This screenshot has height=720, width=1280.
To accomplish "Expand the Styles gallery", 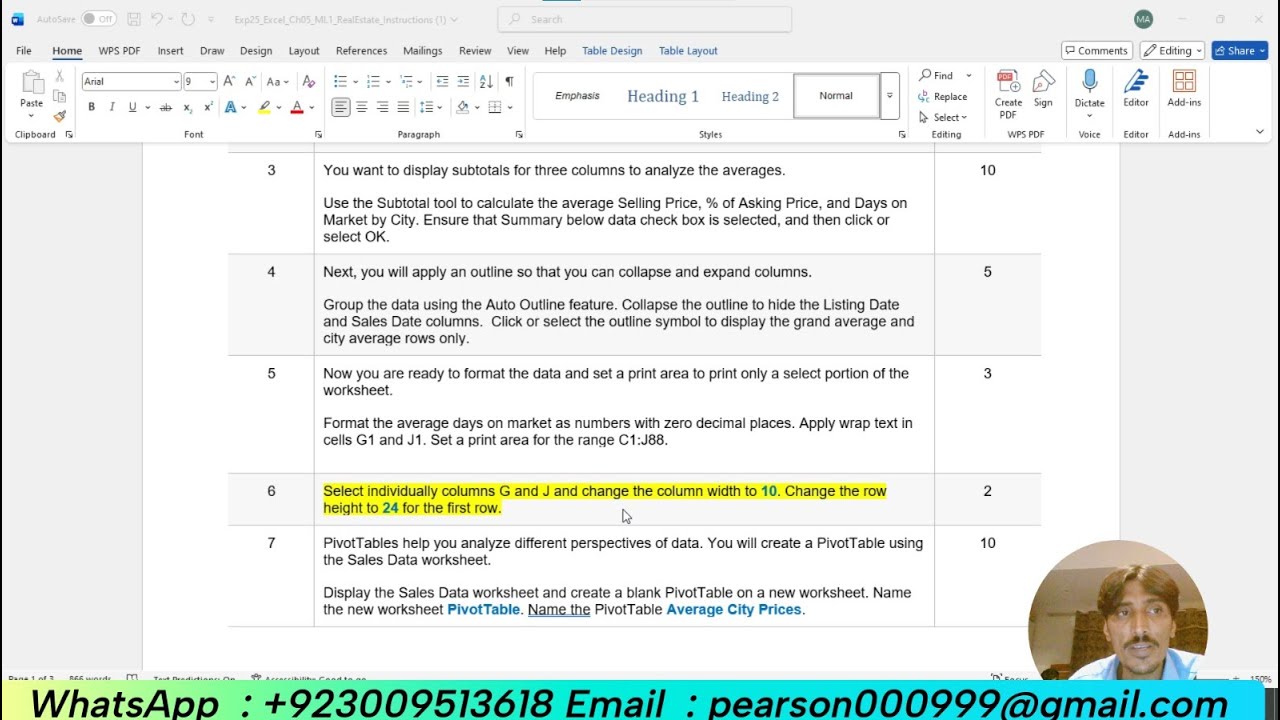I will tap(889, 96).
